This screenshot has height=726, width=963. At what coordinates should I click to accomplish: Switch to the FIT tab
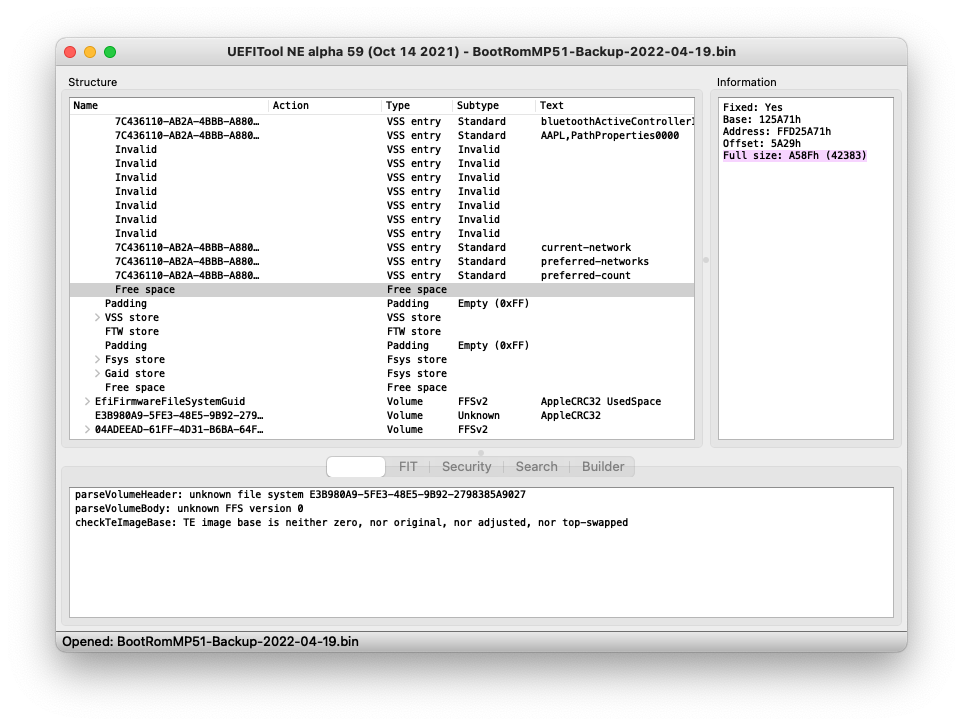[x=408, y=467]
